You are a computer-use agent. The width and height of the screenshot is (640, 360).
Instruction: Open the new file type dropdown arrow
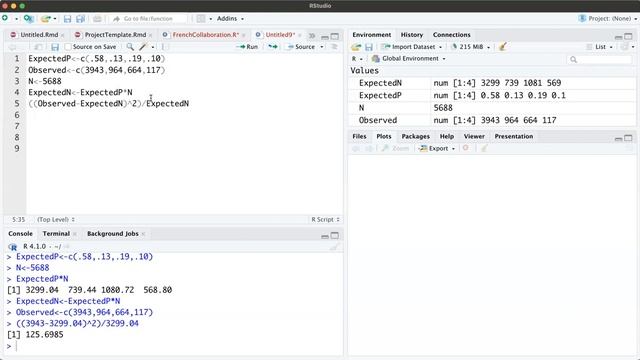click(16, 19)
